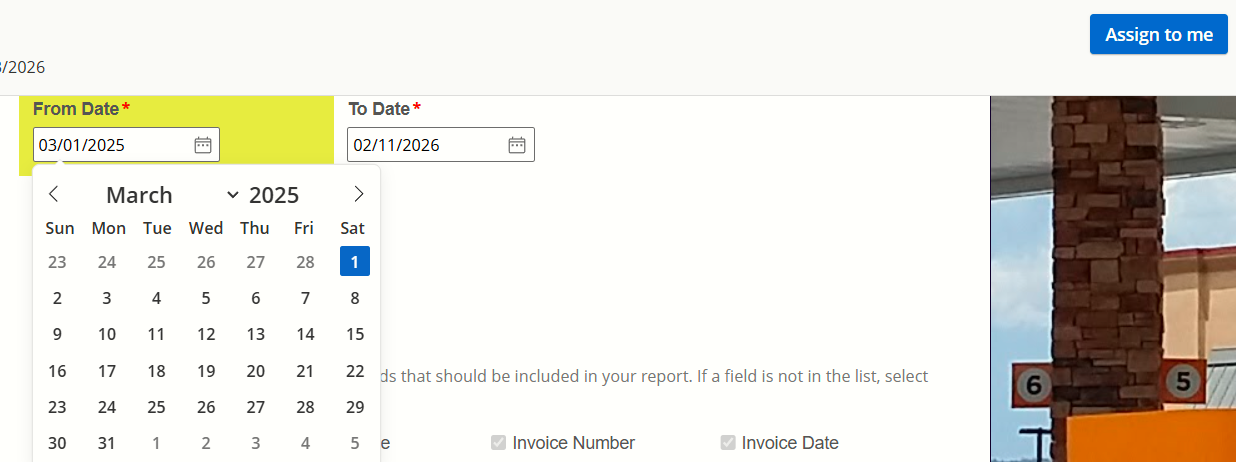Toggle the Invoice Number checkbox
The height and width of the screenshot is (462, 1236).
pos(498,443)
